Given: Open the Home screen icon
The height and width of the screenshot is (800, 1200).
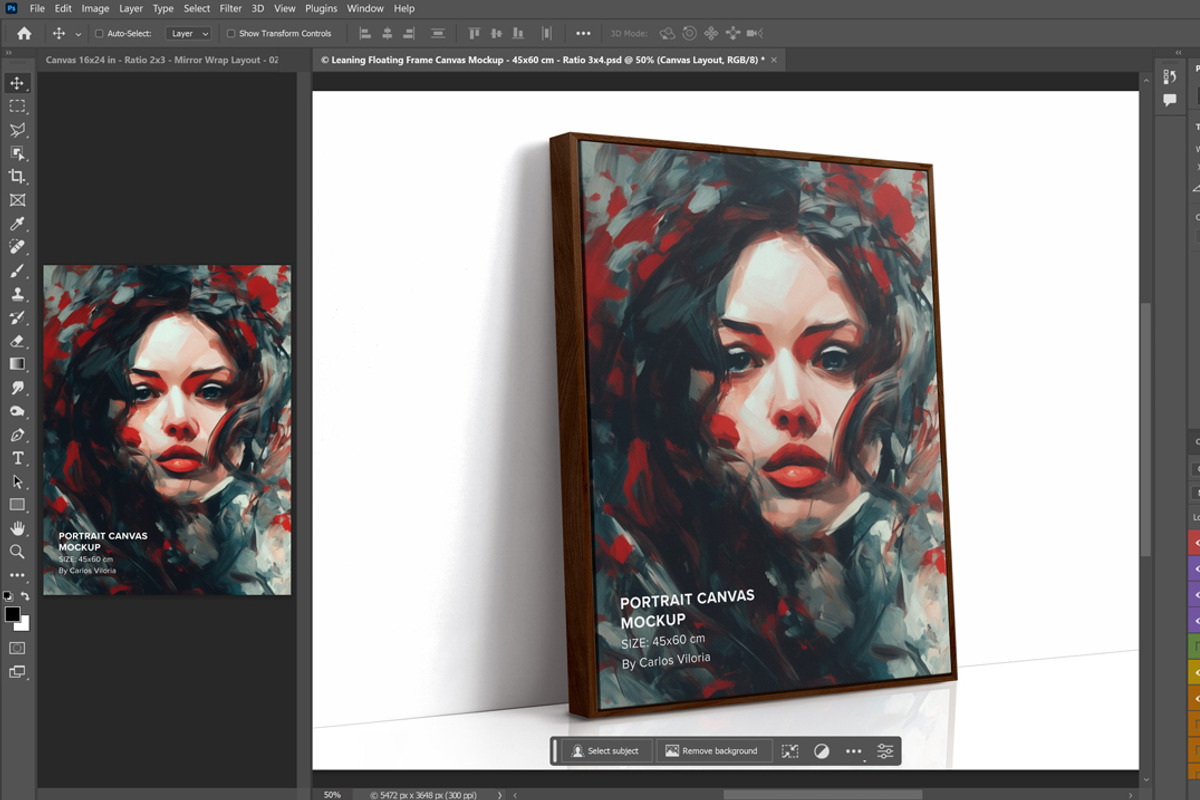Looking at the screenshot, I should click(x=24, y=33).
